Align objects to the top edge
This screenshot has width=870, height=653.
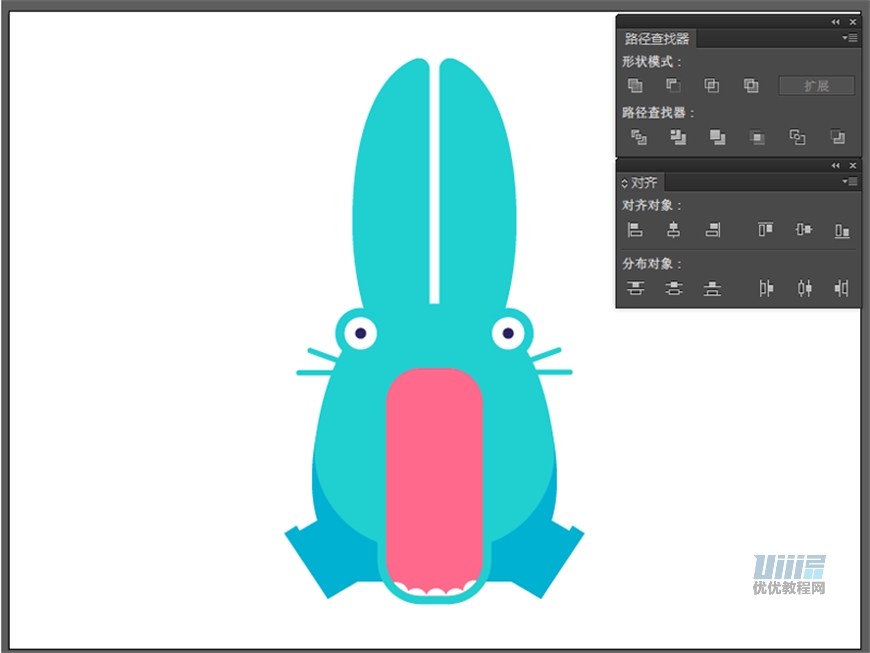point(765,230)
